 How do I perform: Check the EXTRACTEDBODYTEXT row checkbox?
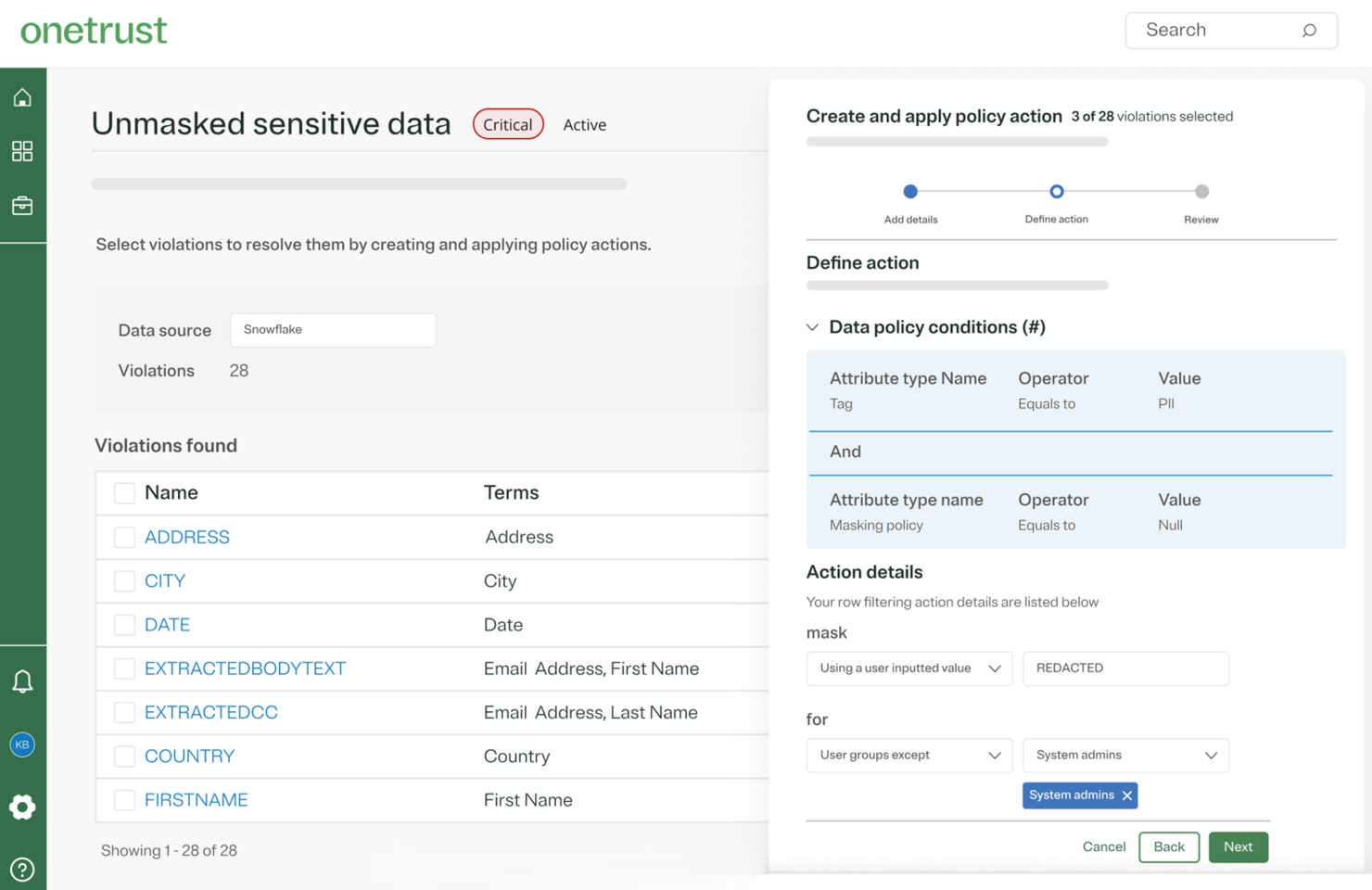tap(124, 668)
